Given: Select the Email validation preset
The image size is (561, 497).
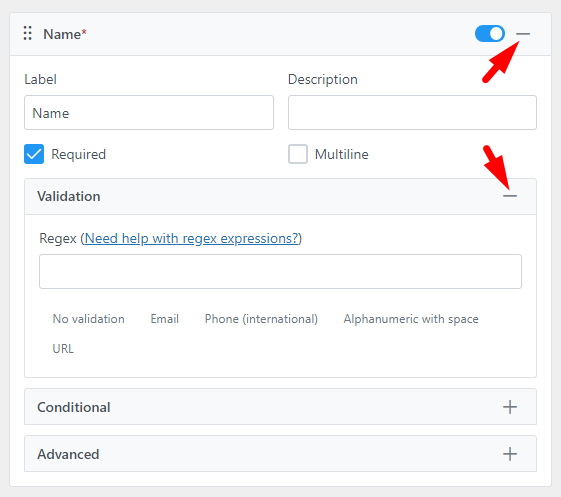Looking at the screenshot, I should [165, 319].
